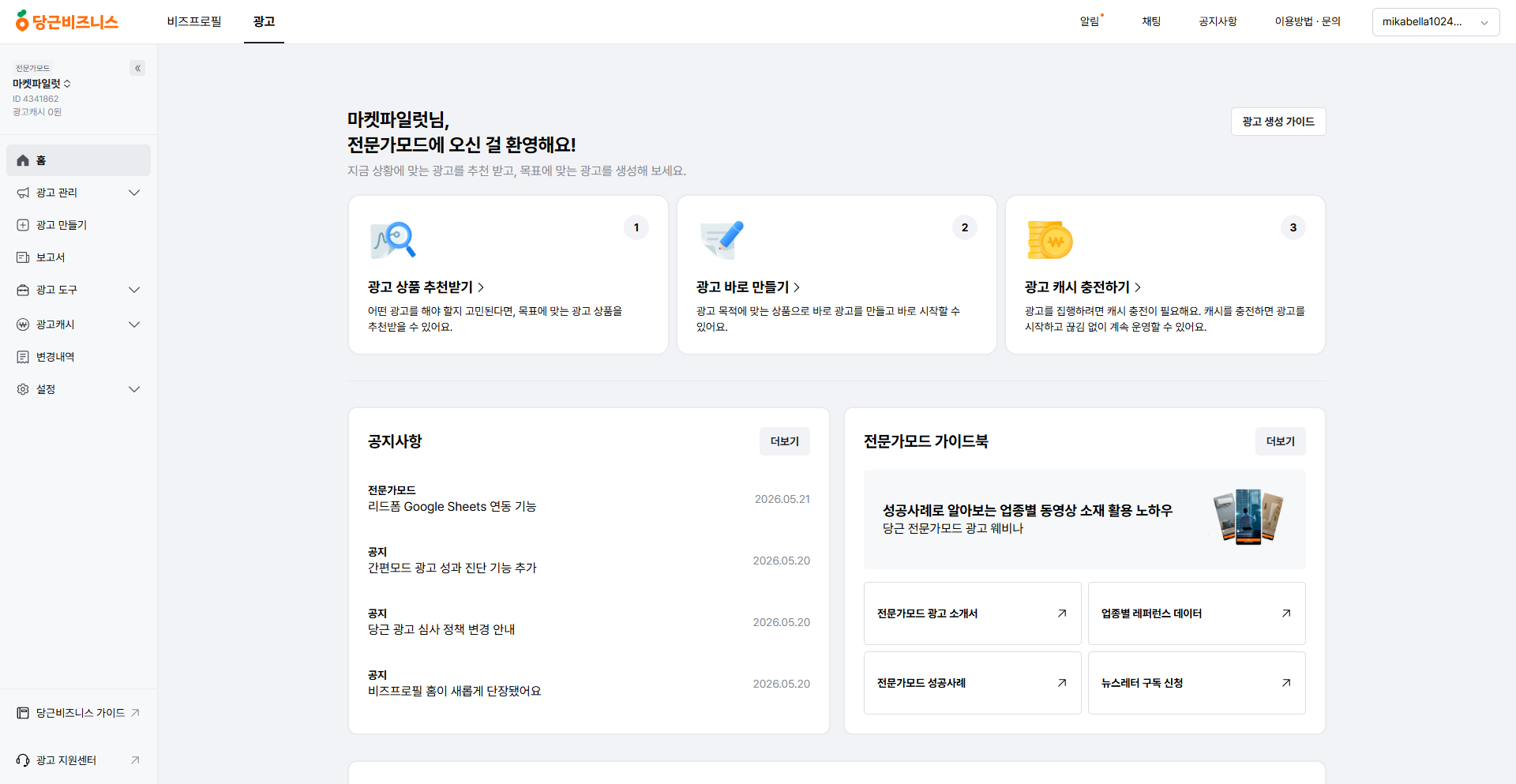Click the magnifier chart icon on card 1

click(x=393, y=240)
